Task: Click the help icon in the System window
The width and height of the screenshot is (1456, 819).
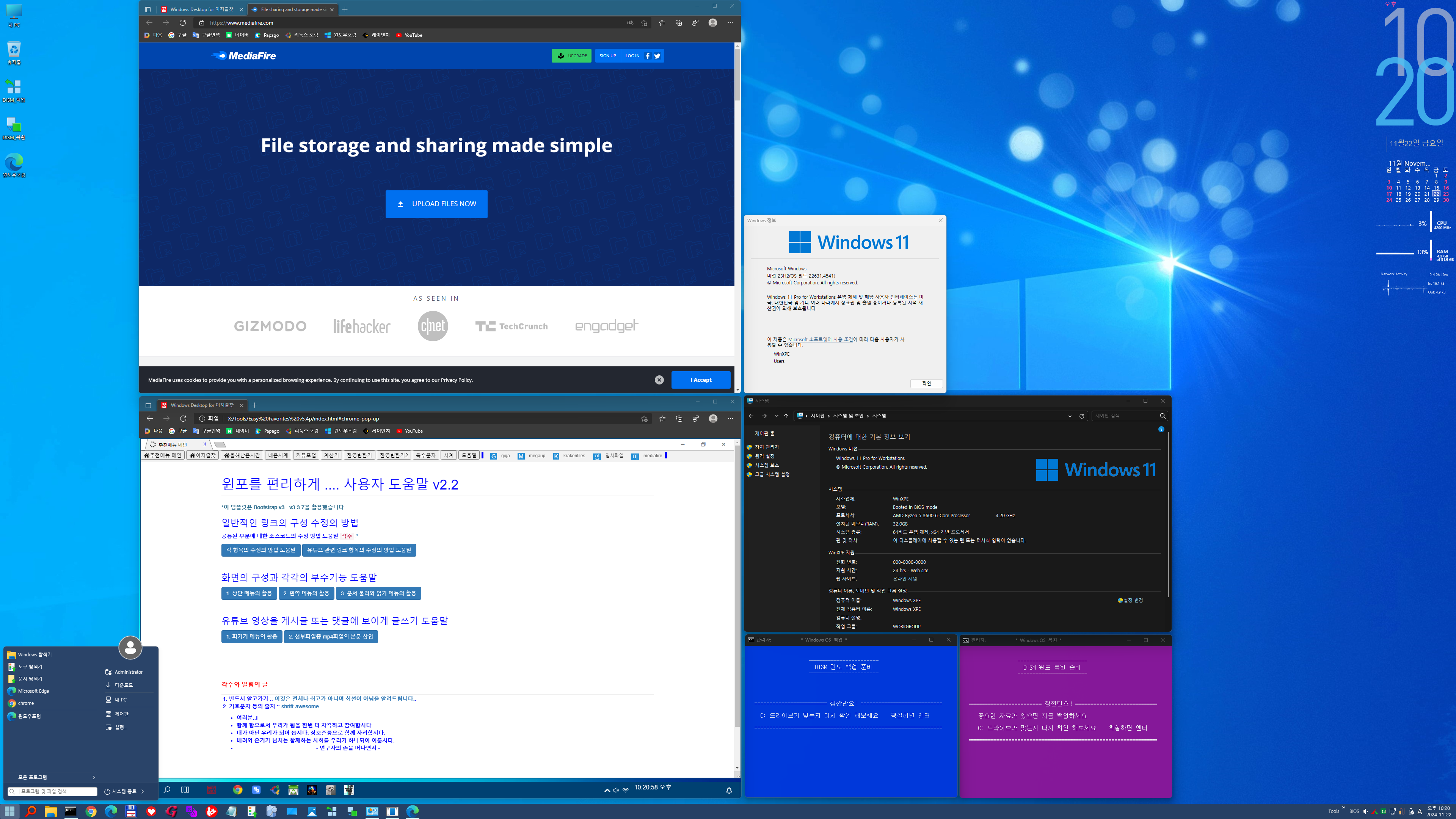Action: (x=1161, y=430)
